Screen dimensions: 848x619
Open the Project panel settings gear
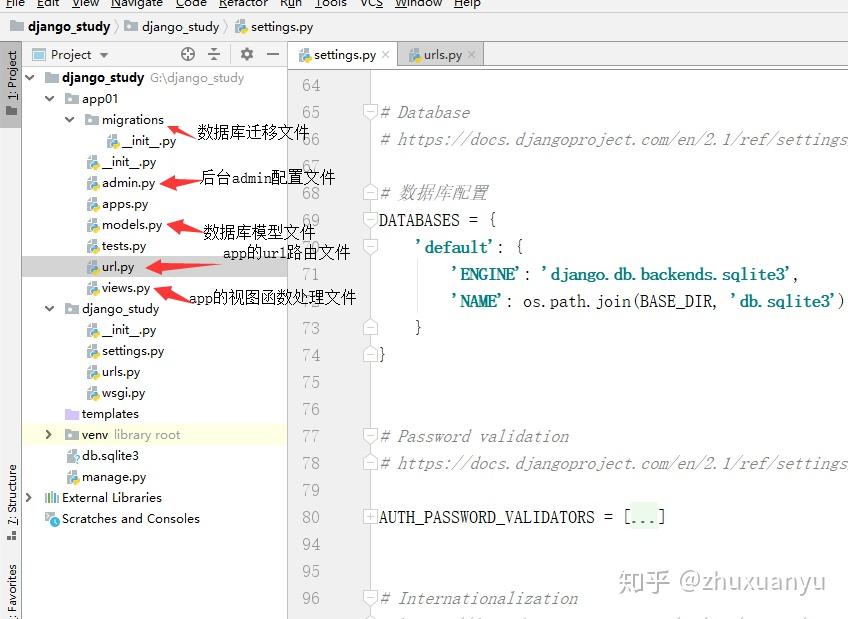click(x=246, y=54)
